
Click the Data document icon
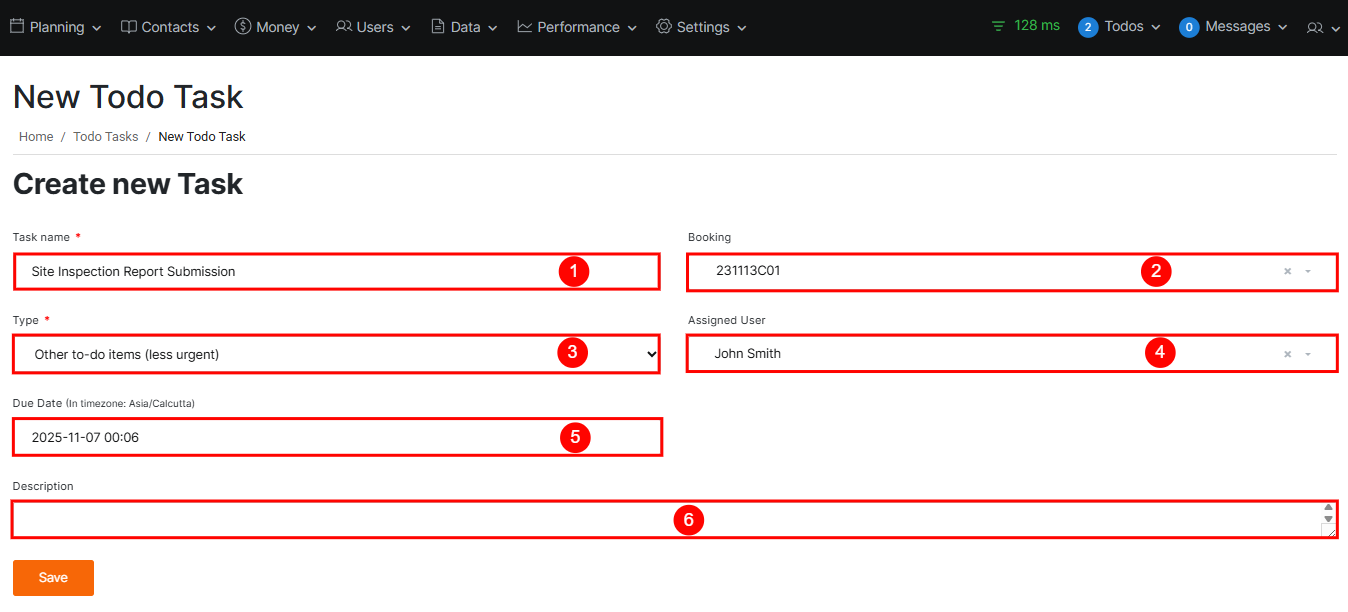(438, 27)
